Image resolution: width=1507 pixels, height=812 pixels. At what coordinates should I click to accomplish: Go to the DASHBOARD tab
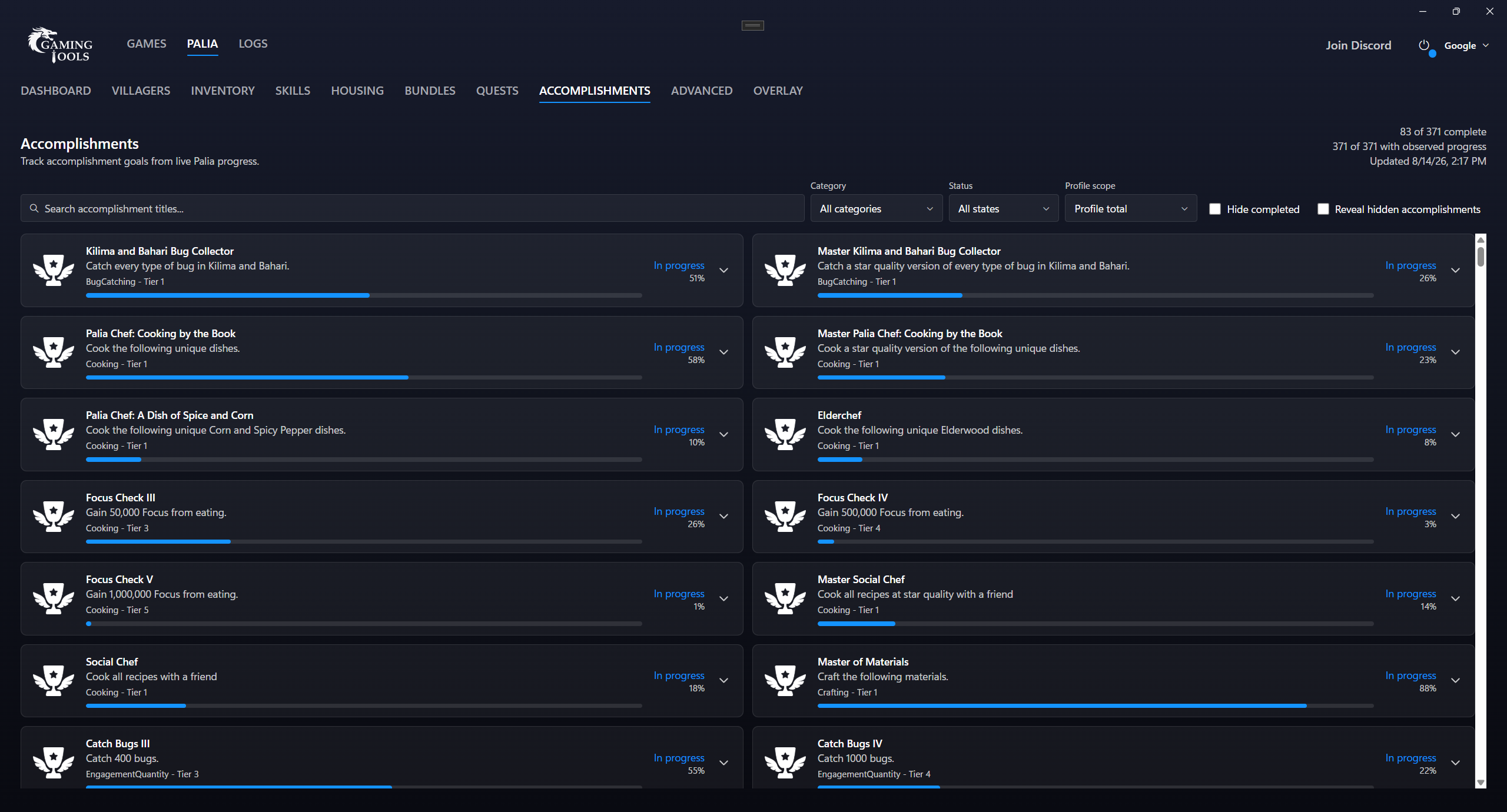[56, 91]
